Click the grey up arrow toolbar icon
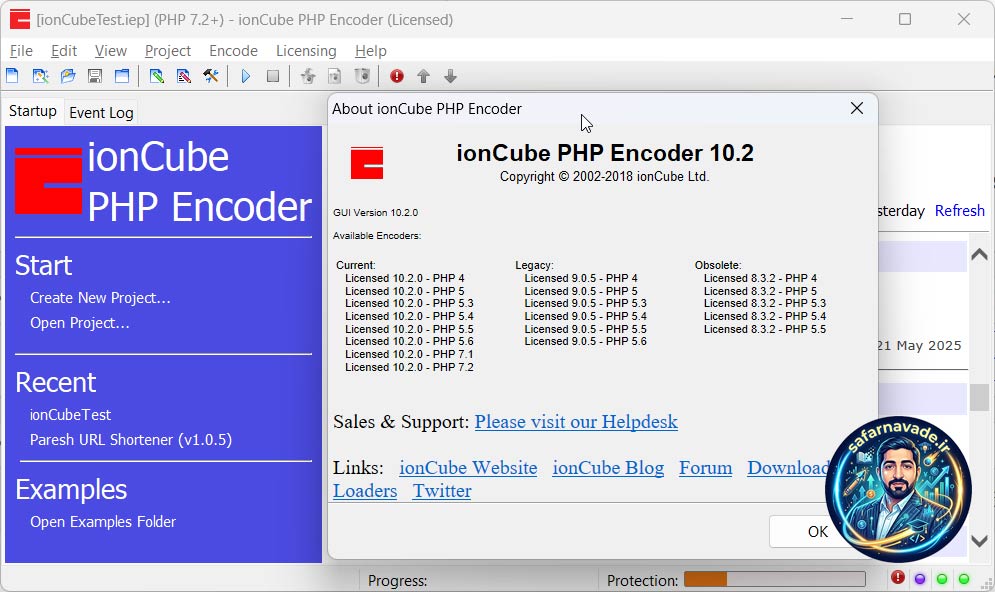The width and height of the screenshot is (995, 592). tap(423, 76)
